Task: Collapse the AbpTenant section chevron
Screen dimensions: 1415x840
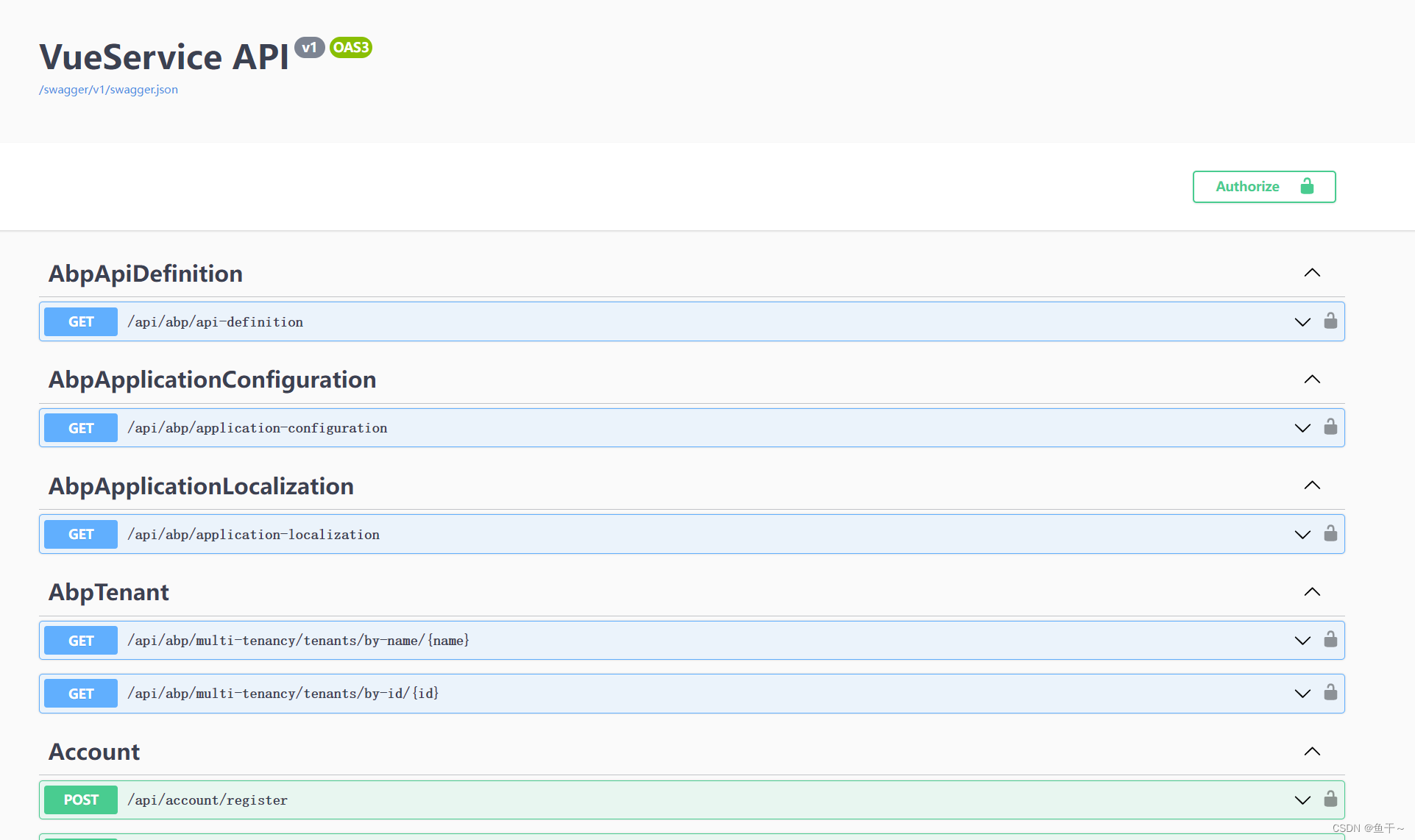Action: (1312, 592)
